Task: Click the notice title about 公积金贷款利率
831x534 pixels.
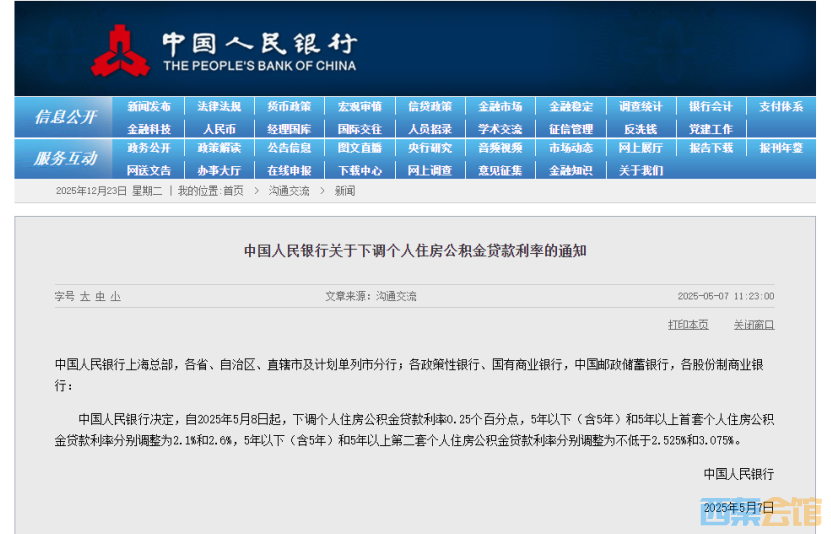Action: point(415,251)
